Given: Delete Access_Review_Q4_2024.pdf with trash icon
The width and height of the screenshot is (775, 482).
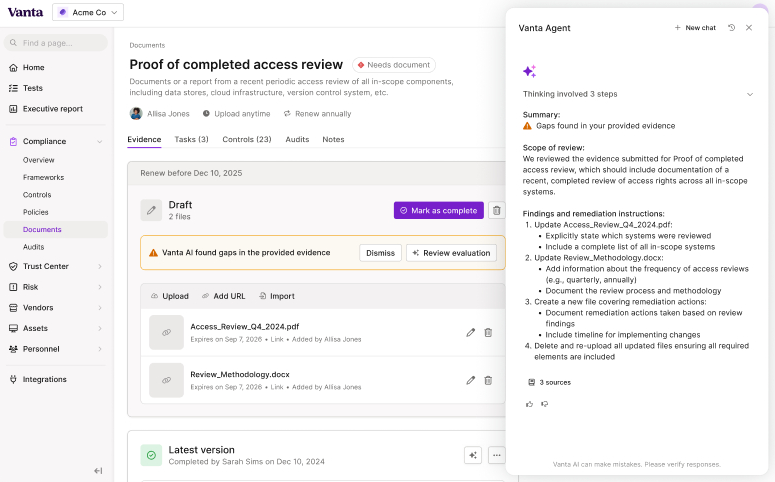Looking at the screenshot, I should point(488,333).
